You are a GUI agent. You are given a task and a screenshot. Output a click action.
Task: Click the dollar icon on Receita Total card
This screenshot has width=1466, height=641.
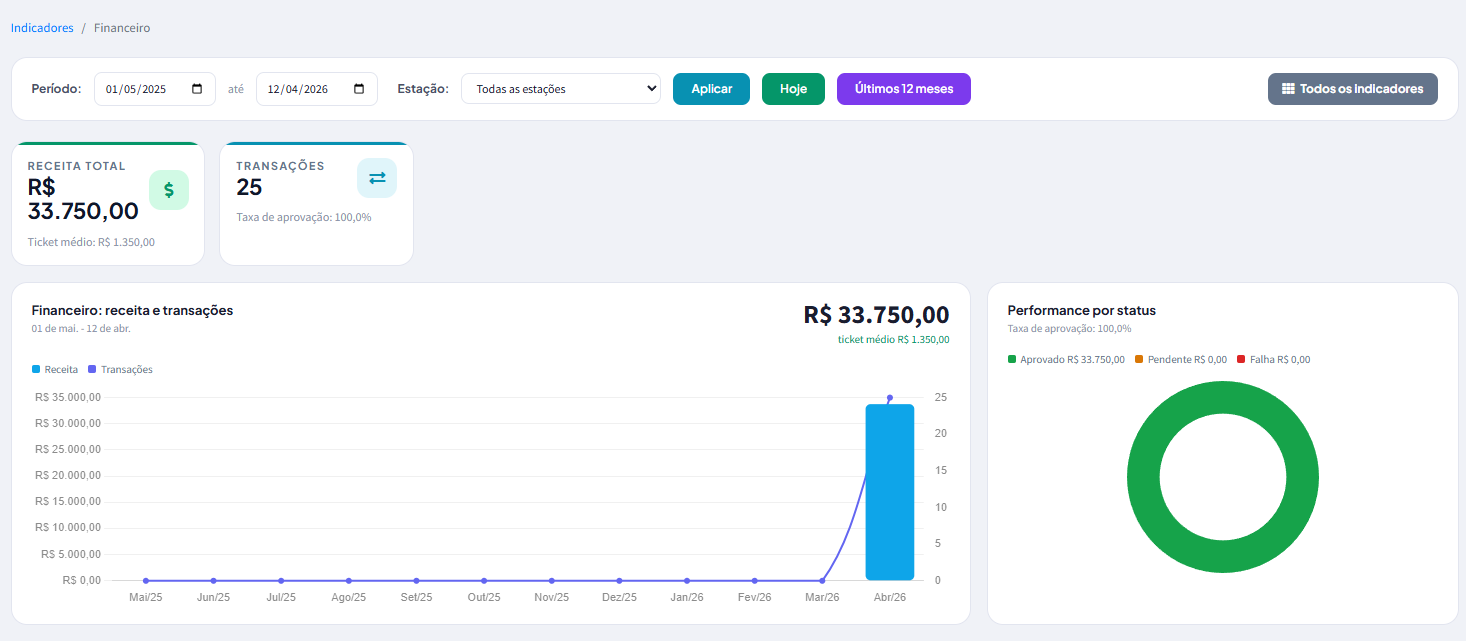pos(169,189)
